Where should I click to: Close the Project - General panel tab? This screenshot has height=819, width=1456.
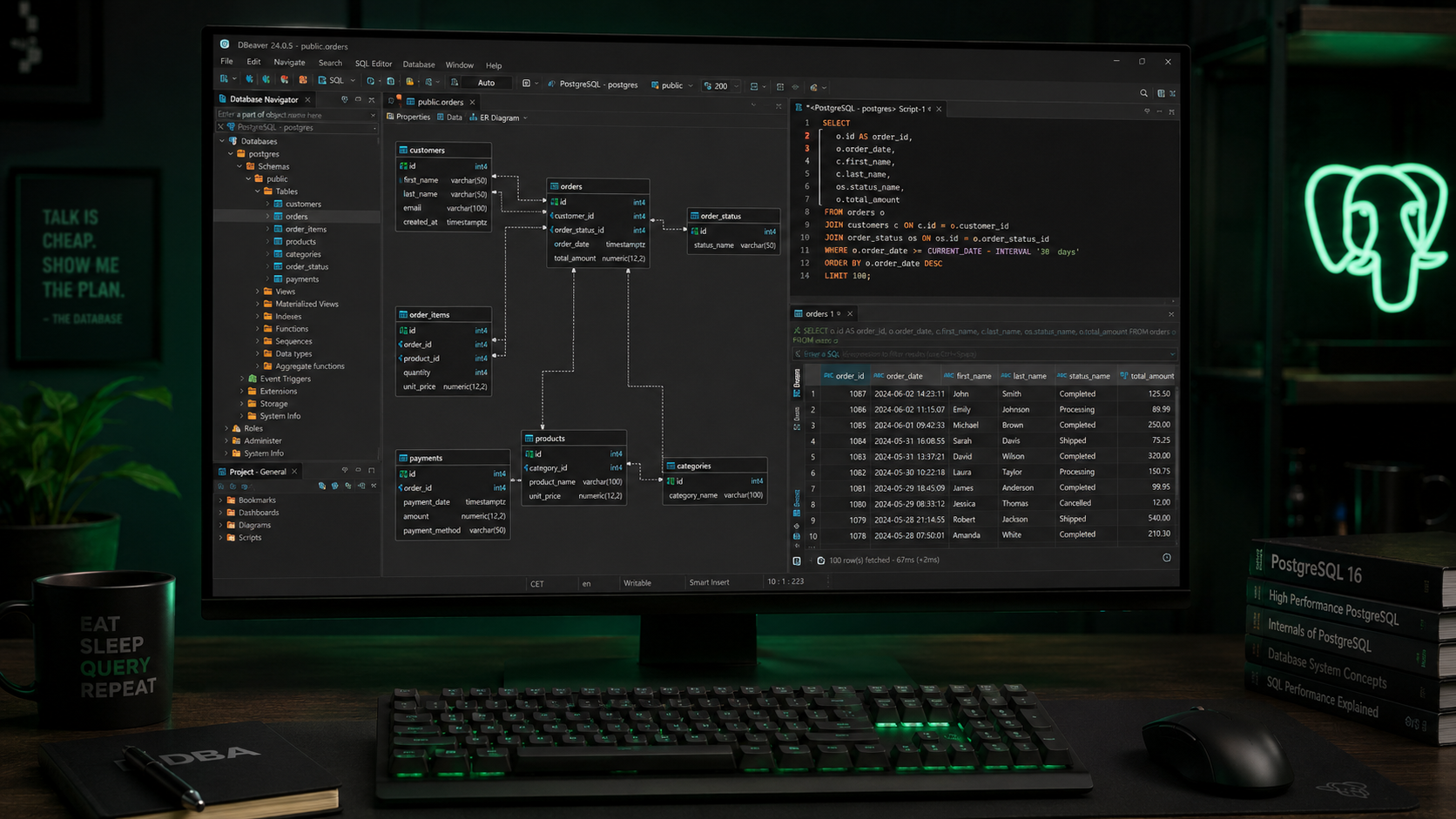point(294,472)
